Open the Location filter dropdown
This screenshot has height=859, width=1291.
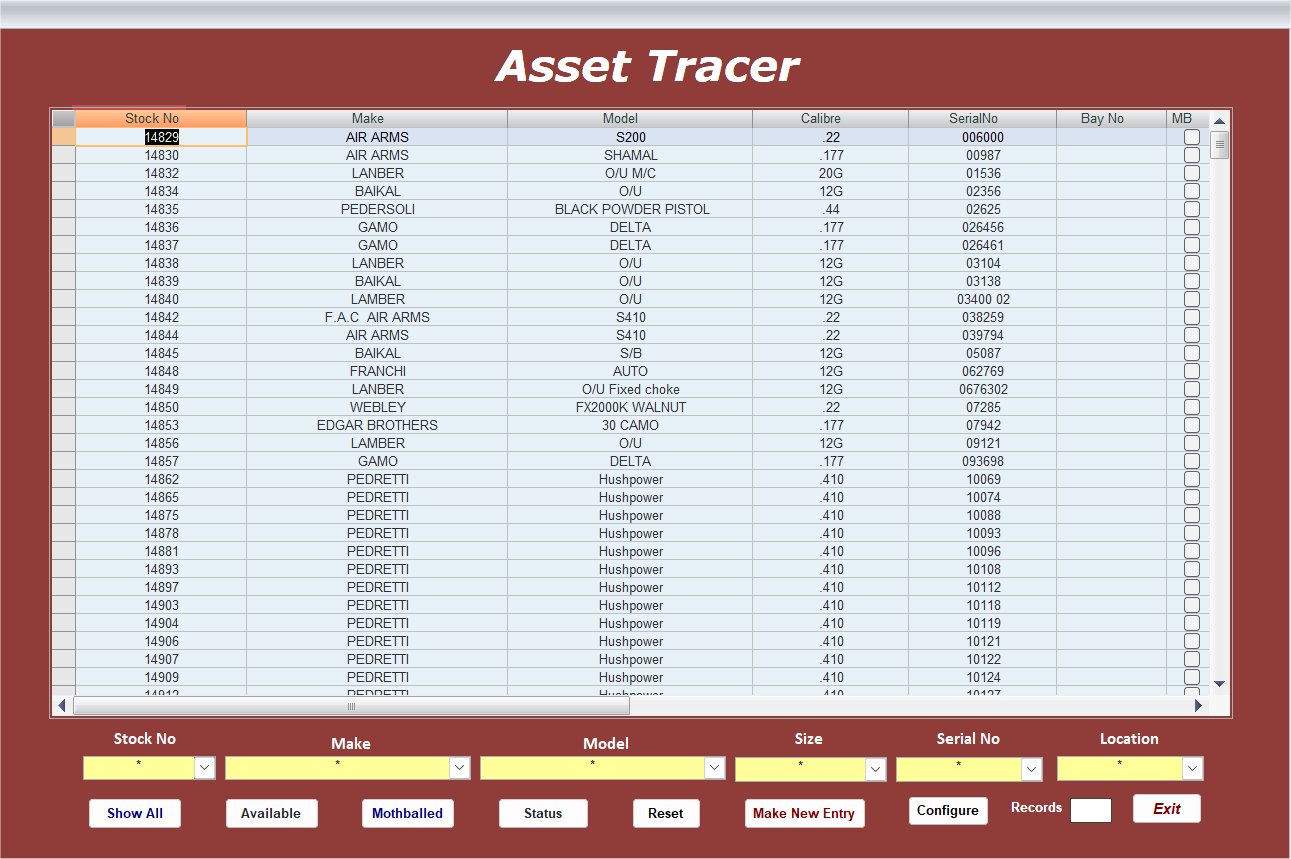[x=1192, y=768]
